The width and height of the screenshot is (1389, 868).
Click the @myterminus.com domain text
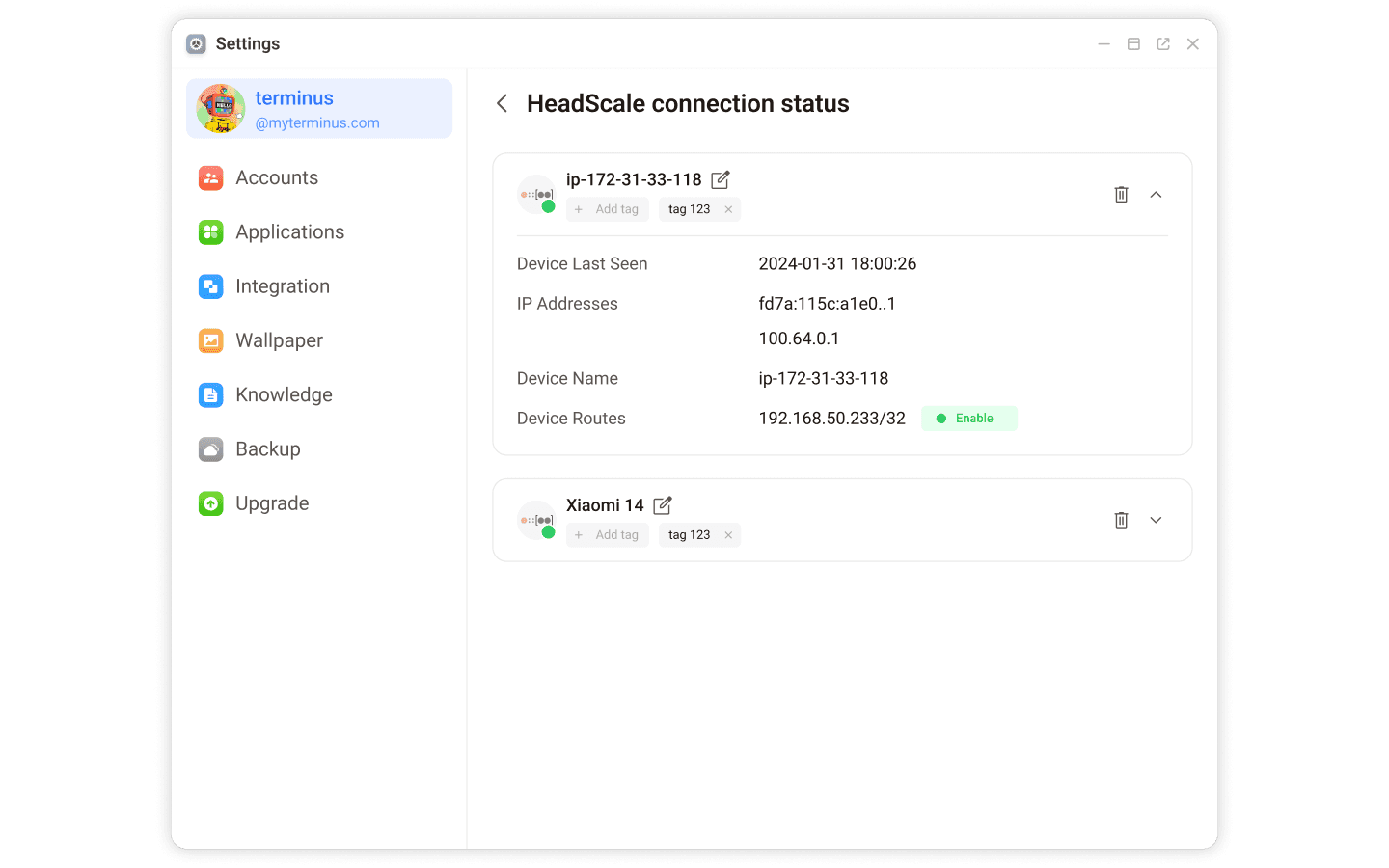pyautogui.click(x=317, y=123)
